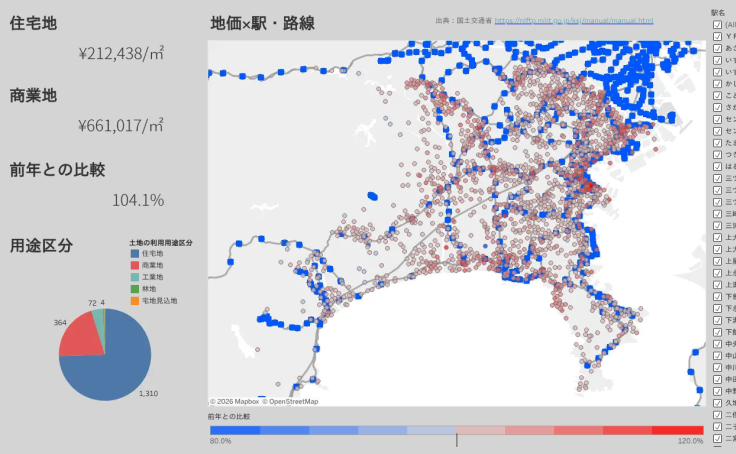Click the red commercial slice of the pie
The width and height of the screenshot is (736, 454).
tap(82, 337)
